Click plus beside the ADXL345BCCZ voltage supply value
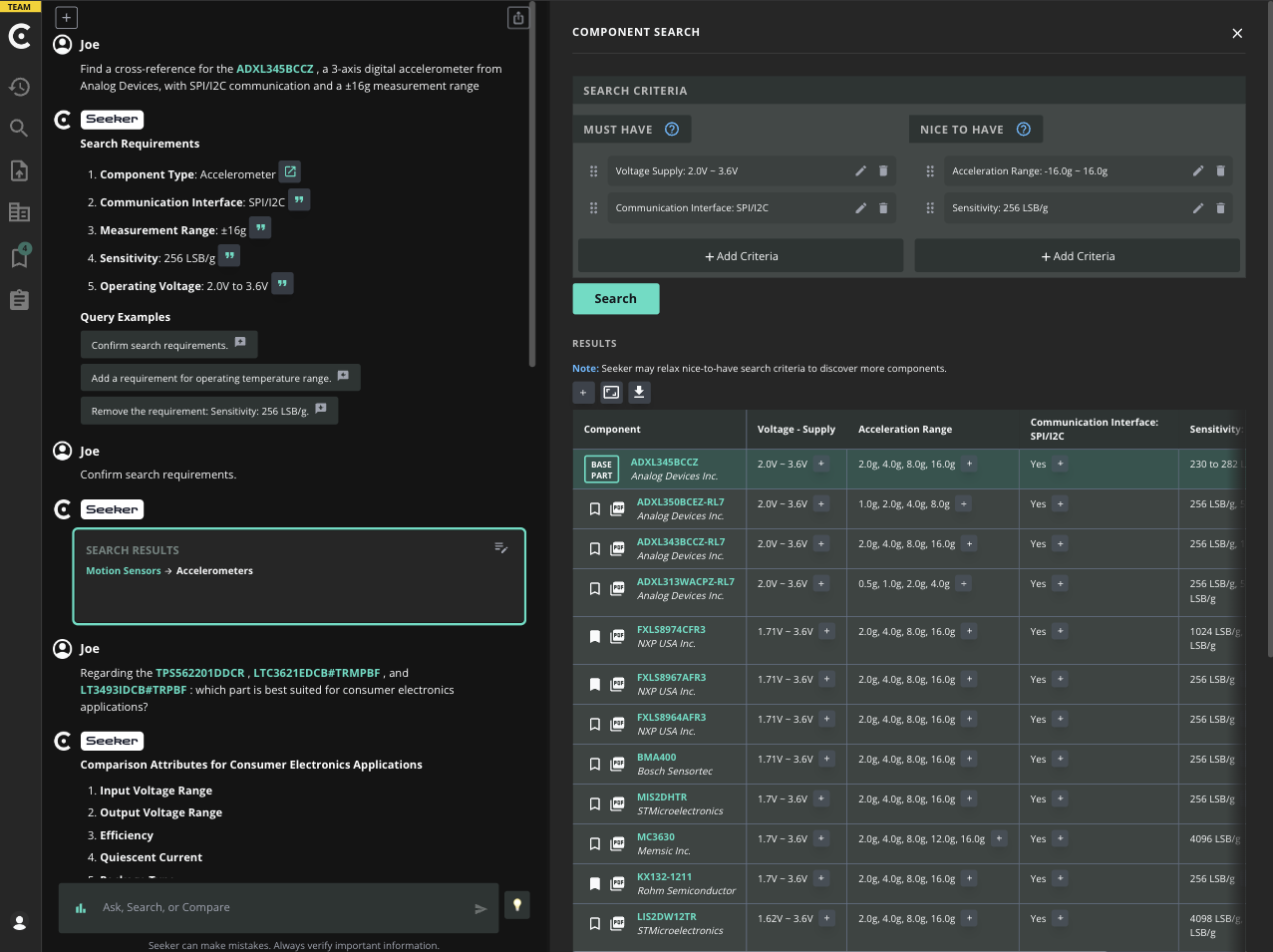This screenshot has height=952, width=1273. pos(821,464)
